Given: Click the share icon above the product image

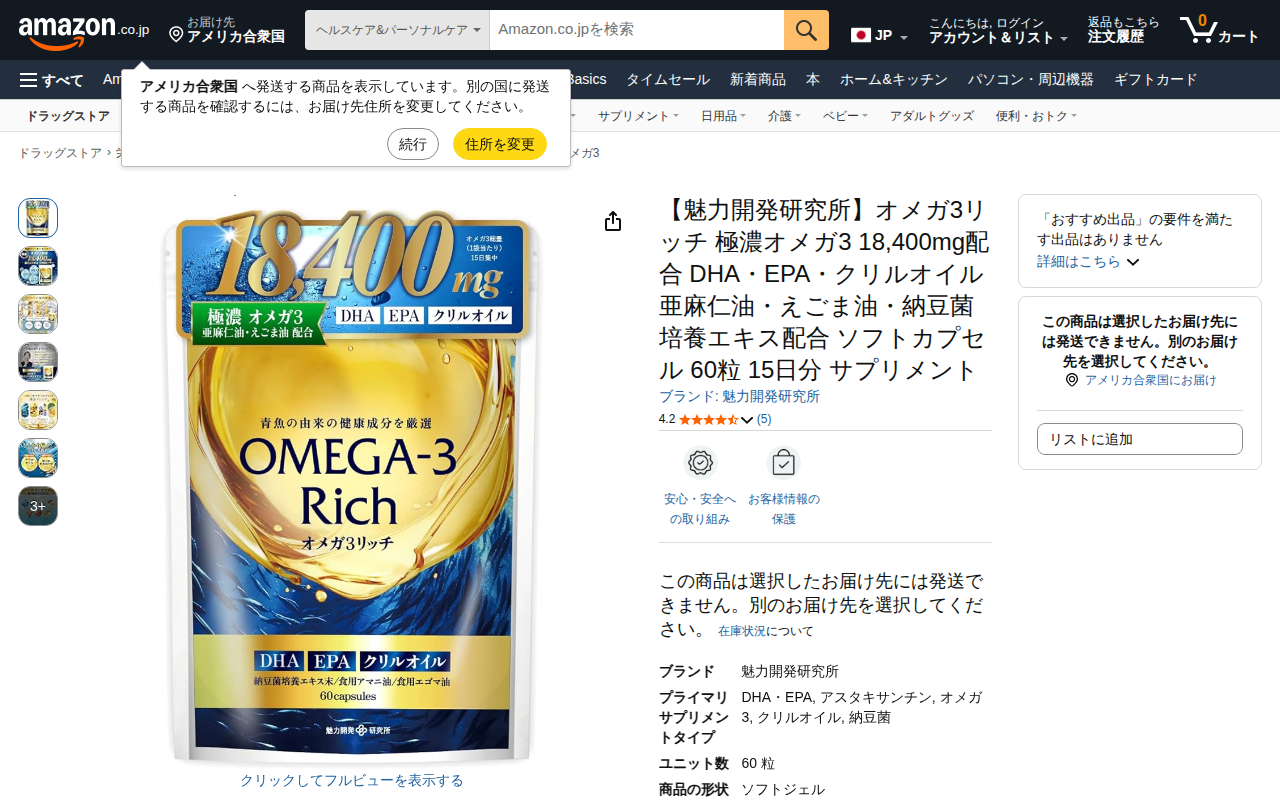Looking at the screenshot, I should [x=613, y=221].
